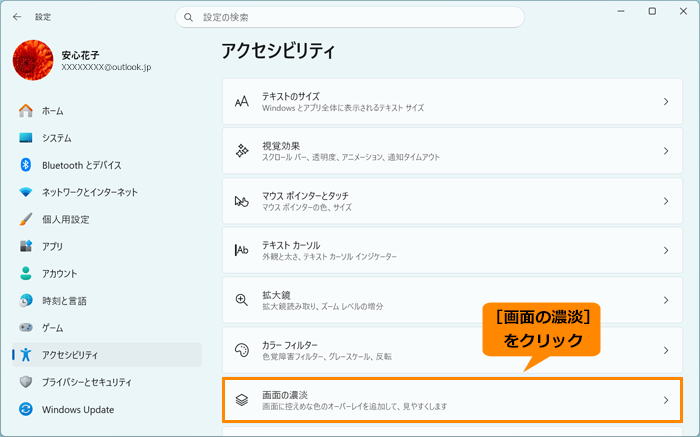Click the back arrow icon

(x=17, y=17)
